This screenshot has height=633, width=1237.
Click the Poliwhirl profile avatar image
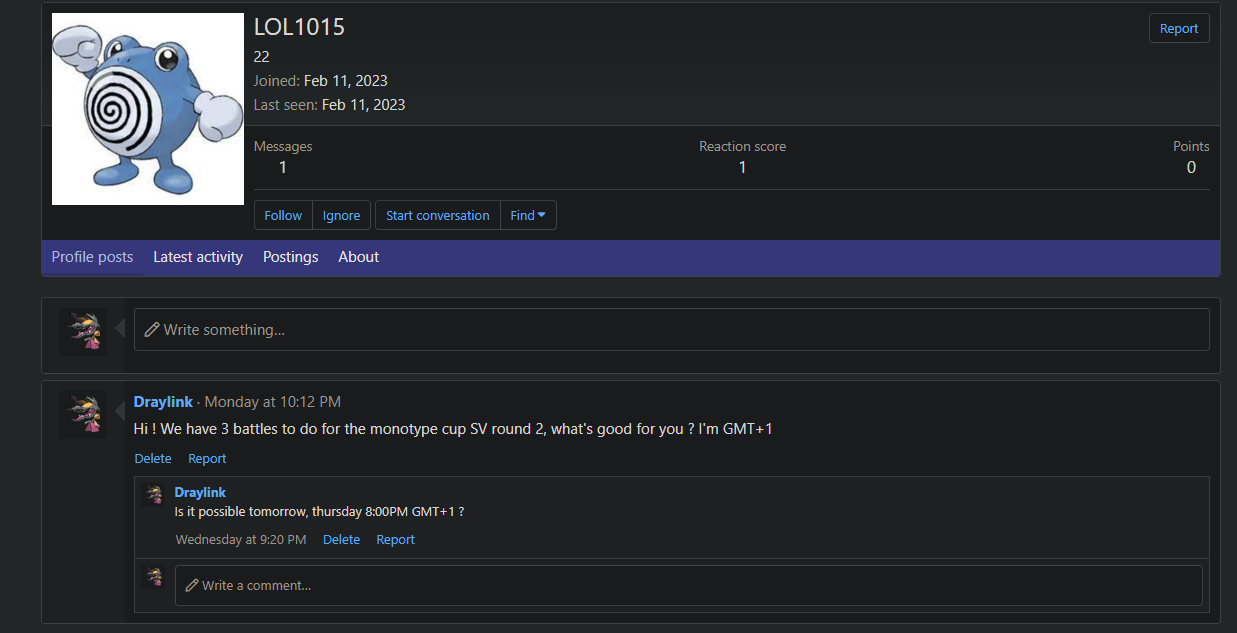pyautogui.click(x=148, y=109)
